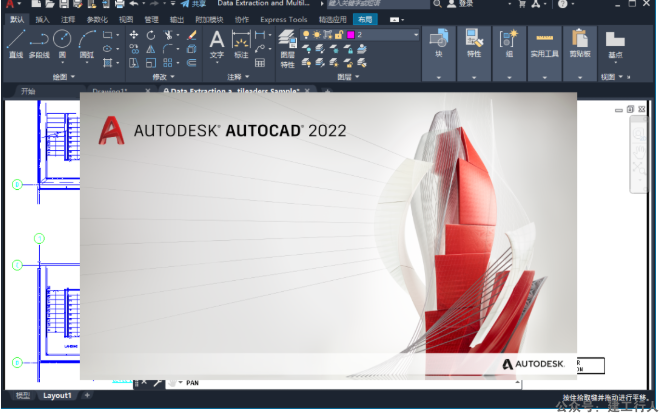
Task: Click the Array tool icon
Action: pyautogui.click(x=168, y=63)
